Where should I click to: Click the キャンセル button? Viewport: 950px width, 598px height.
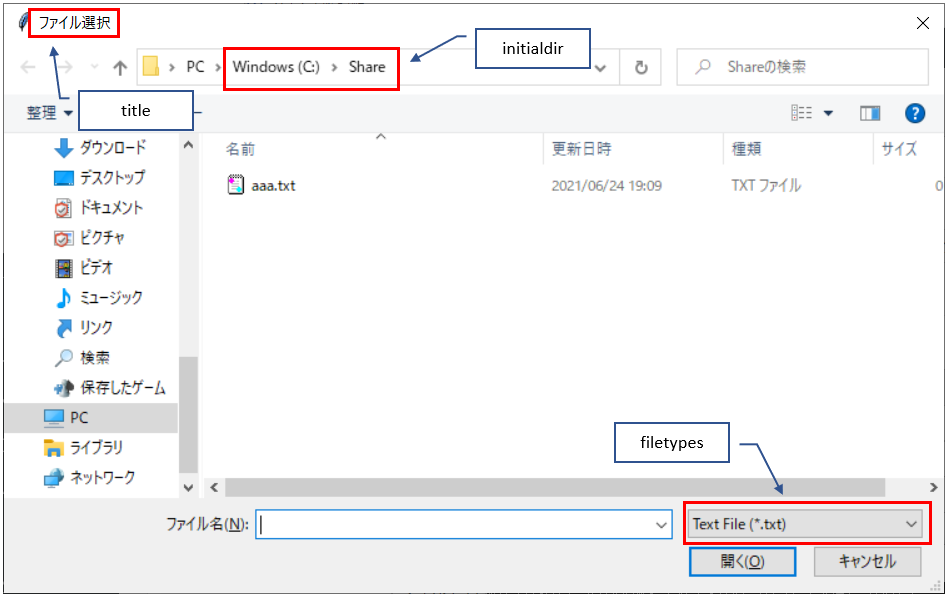coord(867,562)
